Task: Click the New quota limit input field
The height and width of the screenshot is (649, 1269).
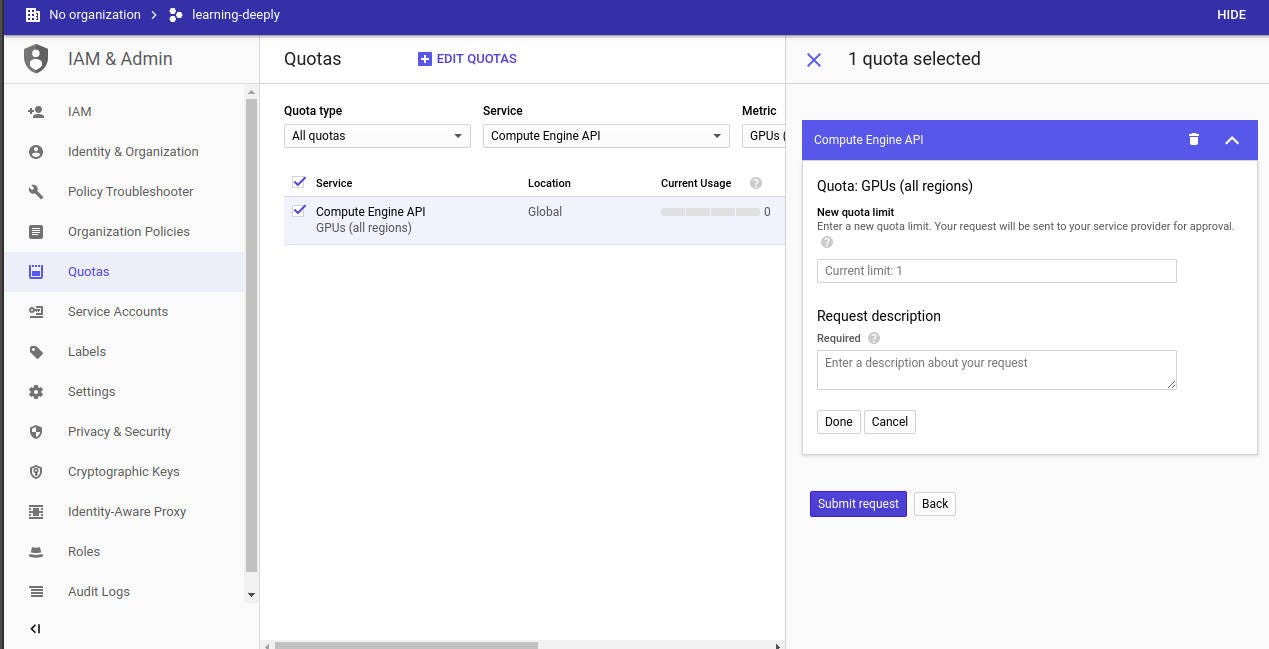Action: pos(996,271)
